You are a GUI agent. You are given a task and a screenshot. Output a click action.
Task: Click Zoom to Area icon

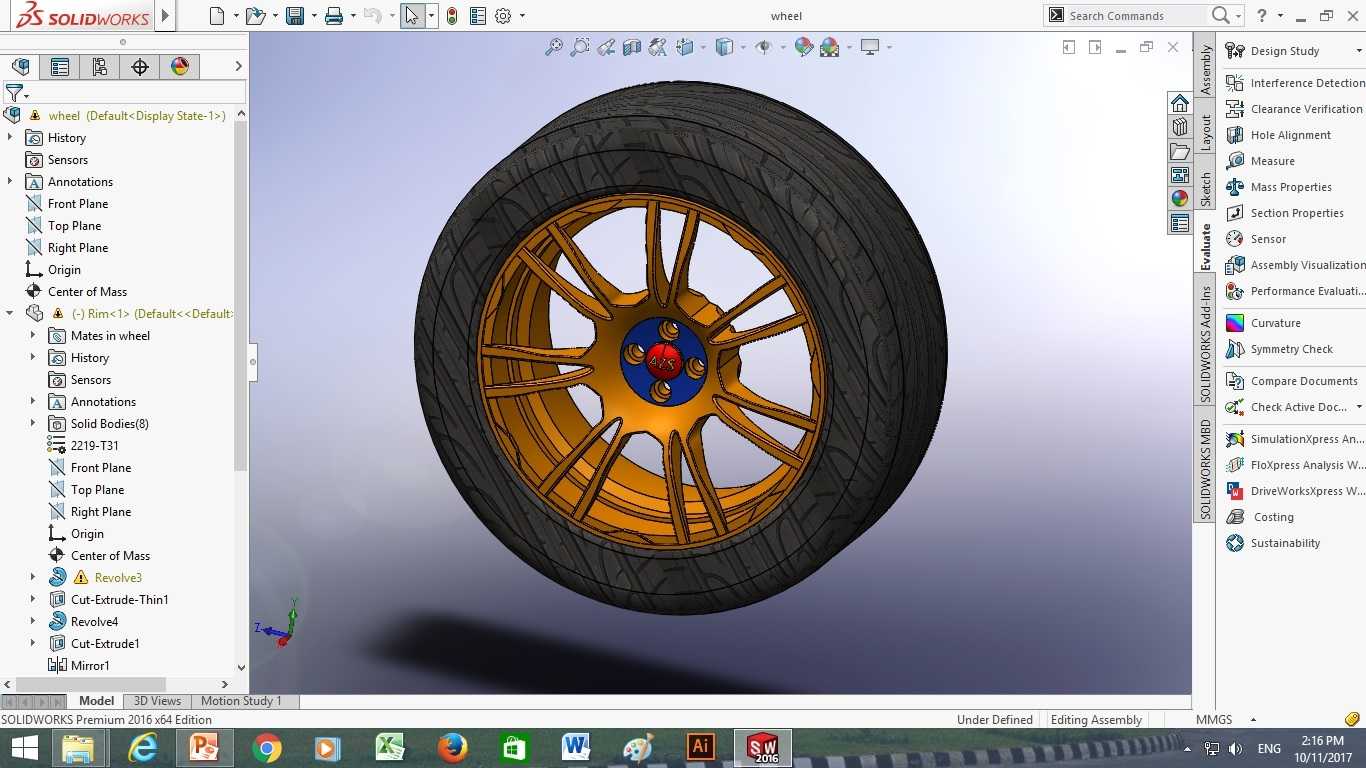tap(579, 47)
